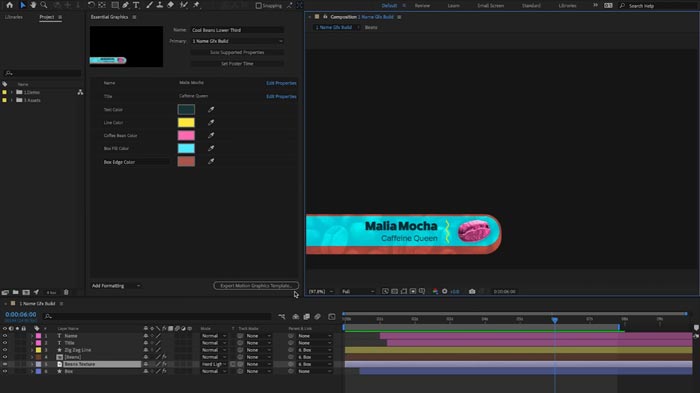The width and height of the screenshot is (700, 393).
Task: Click Set Poster Time button
Action: pyautogui.click(x=237, y=64)
